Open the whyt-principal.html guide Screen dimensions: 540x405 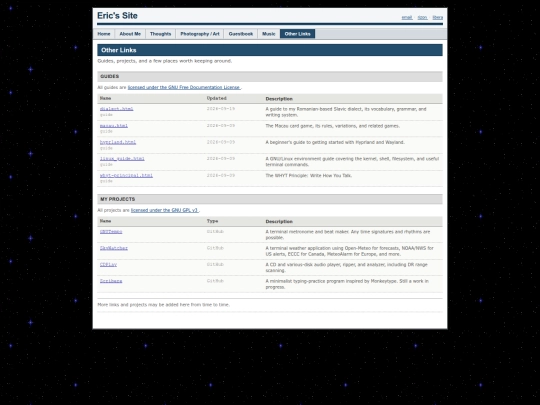pos(126,175)
